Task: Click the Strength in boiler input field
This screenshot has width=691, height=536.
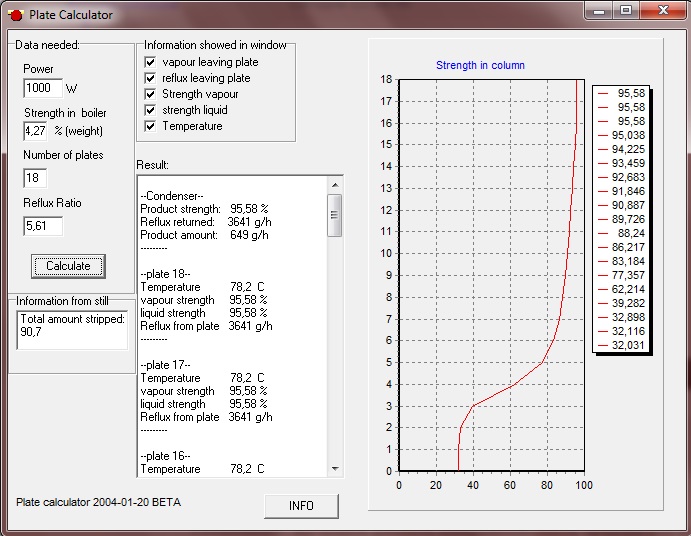Action: tap(35, 131)
